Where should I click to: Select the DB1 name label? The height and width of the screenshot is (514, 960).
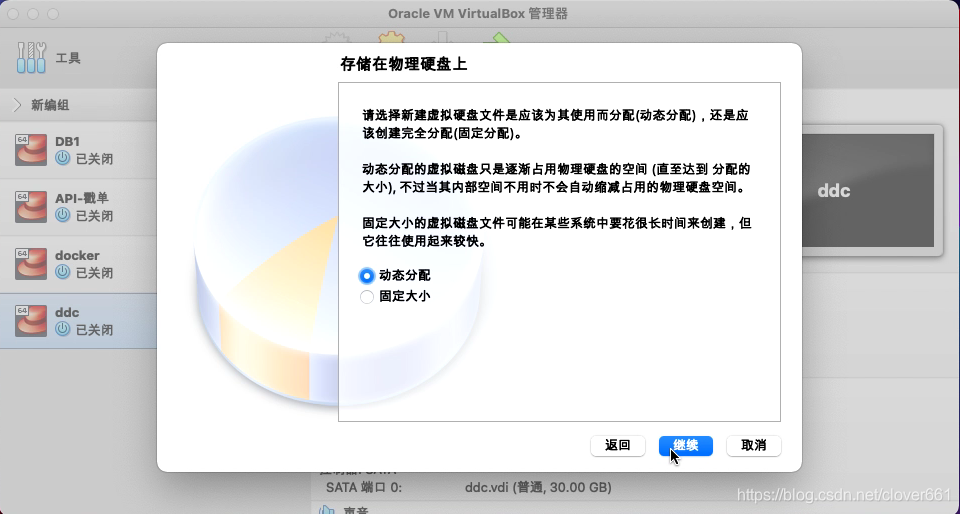pyautogui.click(x=67, y=141)
